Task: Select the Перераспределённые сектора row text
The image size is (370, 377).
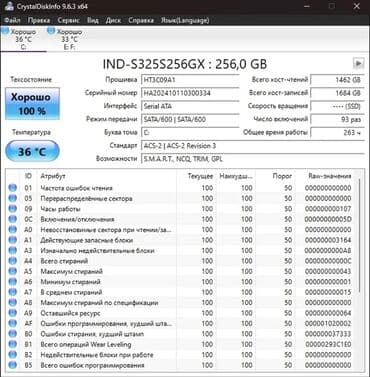Action: coord(86,198)
